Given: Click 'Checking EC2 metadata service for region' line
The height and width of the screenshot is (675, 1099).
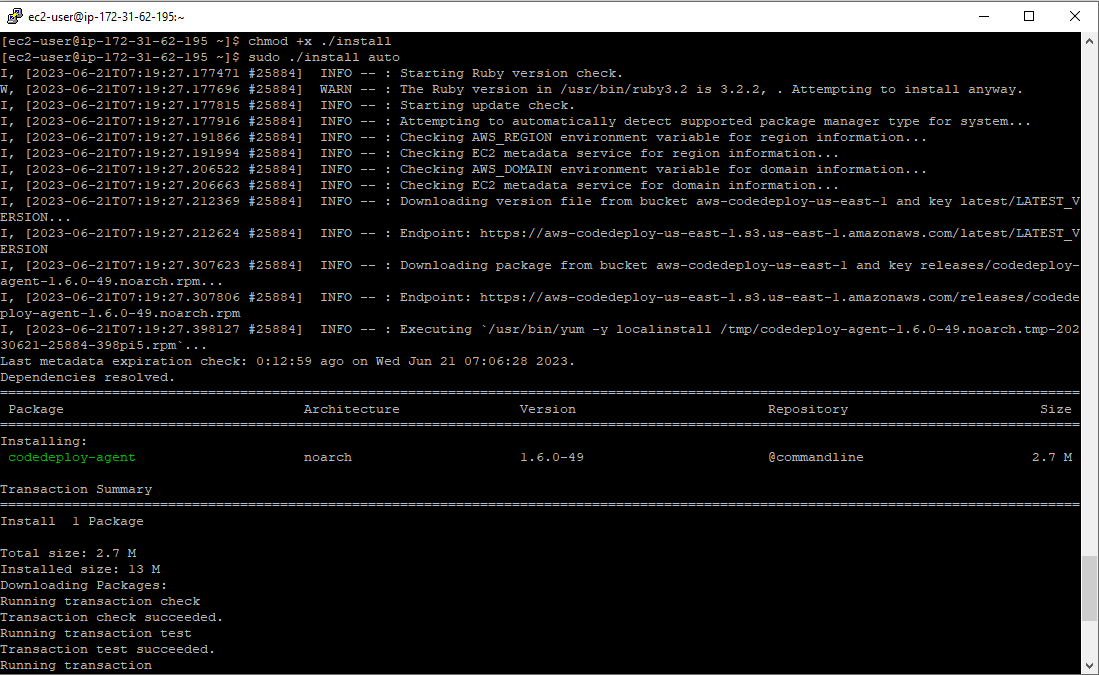Looking at the screenshot, I should (619, 154).
